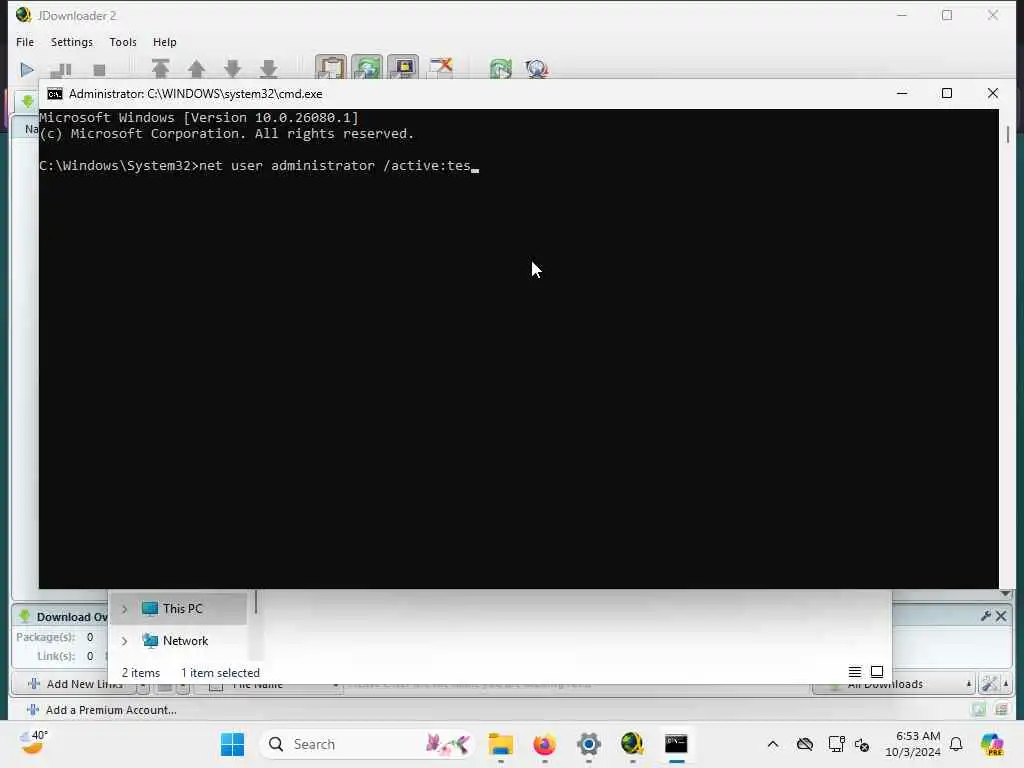This screenshot has height=768, width=1024.
Task: Open File Explorer from taskbar
Action: pos(501,744)
